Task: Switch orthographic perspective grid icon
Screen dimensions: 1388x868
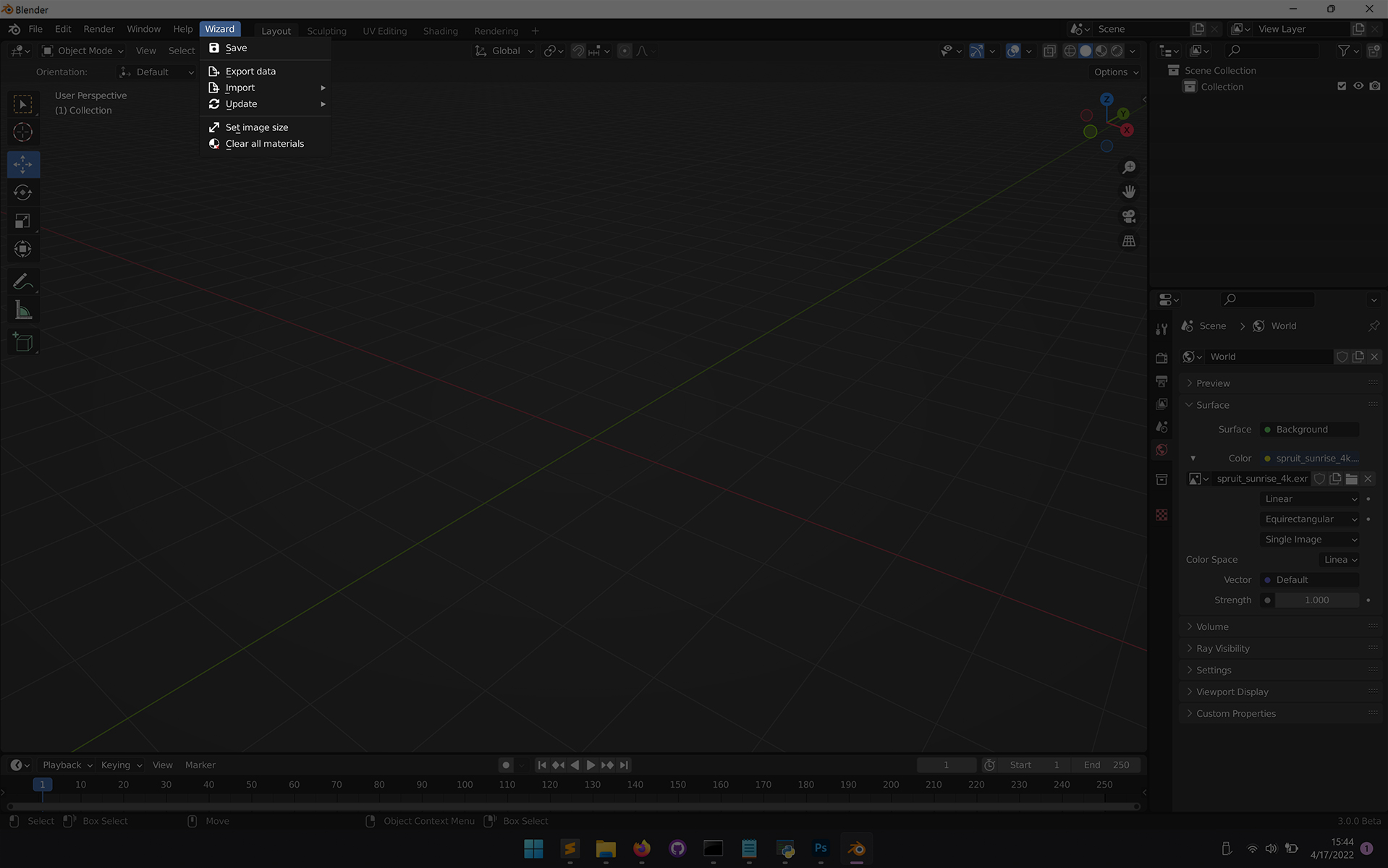Action: pos(1128,241)
